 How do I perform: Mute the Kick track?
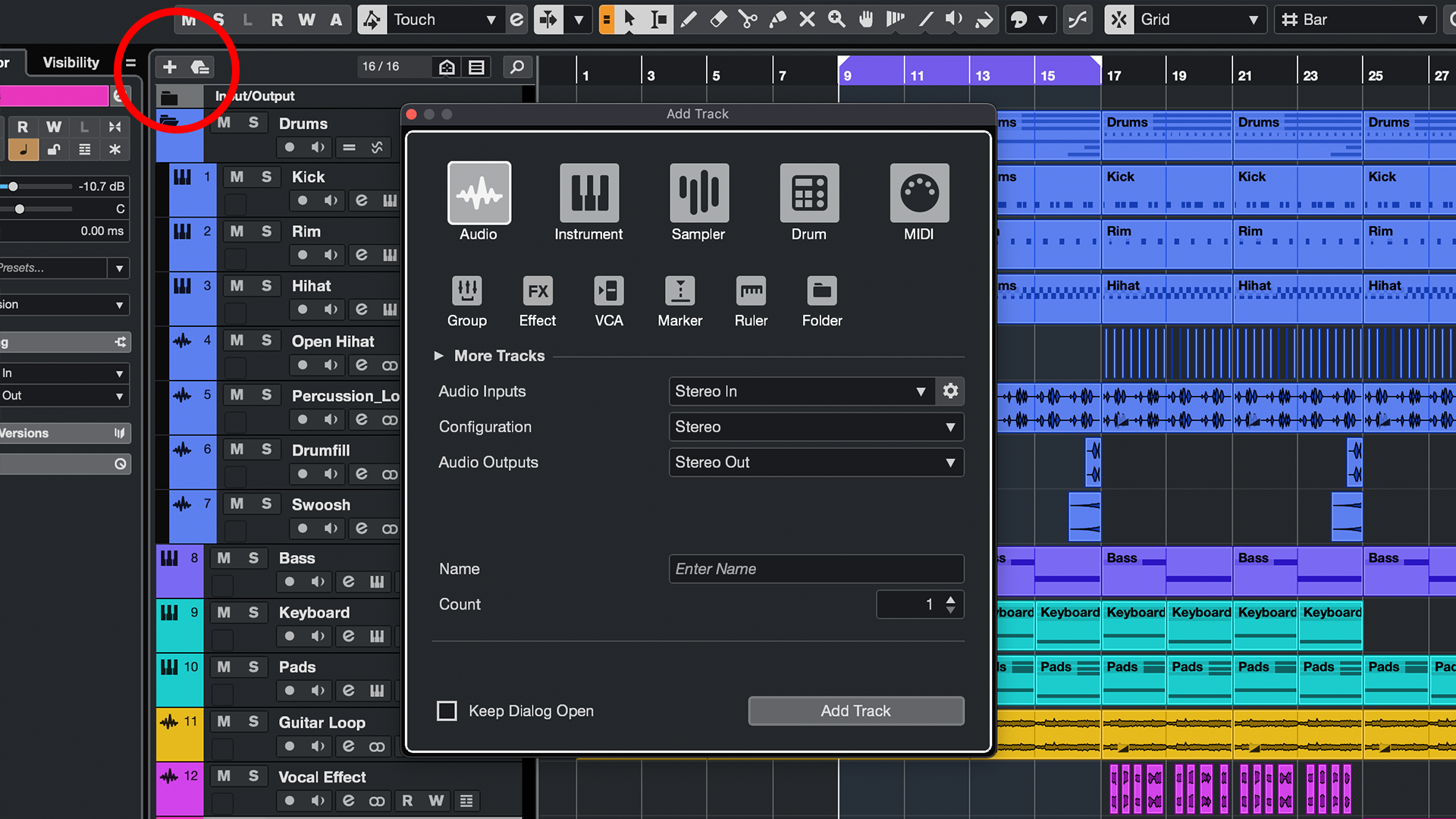237,177
